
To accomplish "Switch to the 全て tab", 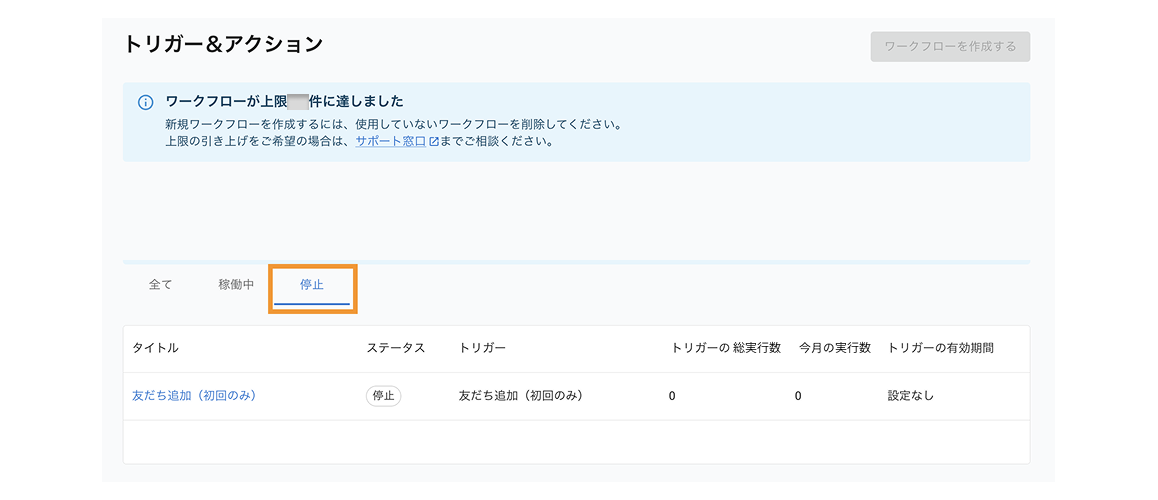I will (x=160, y=285).
